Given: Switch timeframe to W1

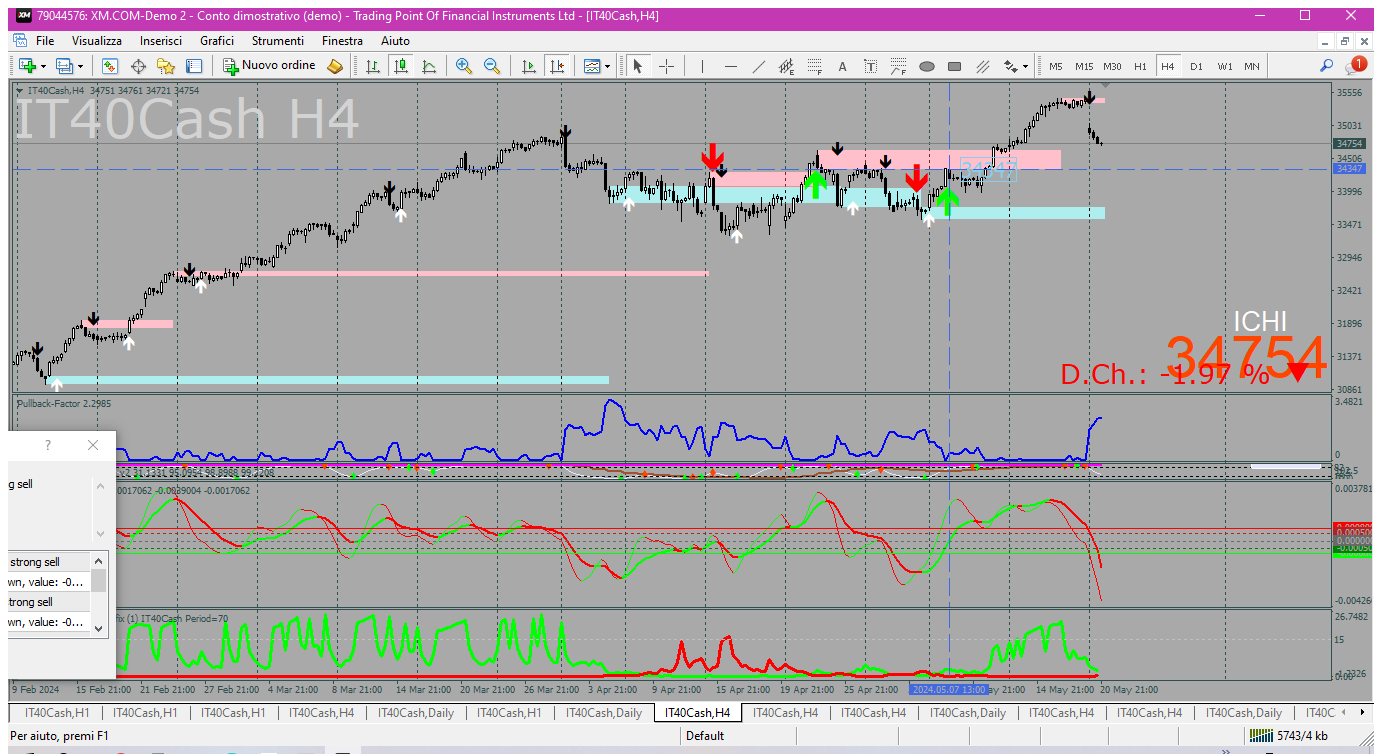Looking at the screenshot, I should click(x=1225, y=66).
